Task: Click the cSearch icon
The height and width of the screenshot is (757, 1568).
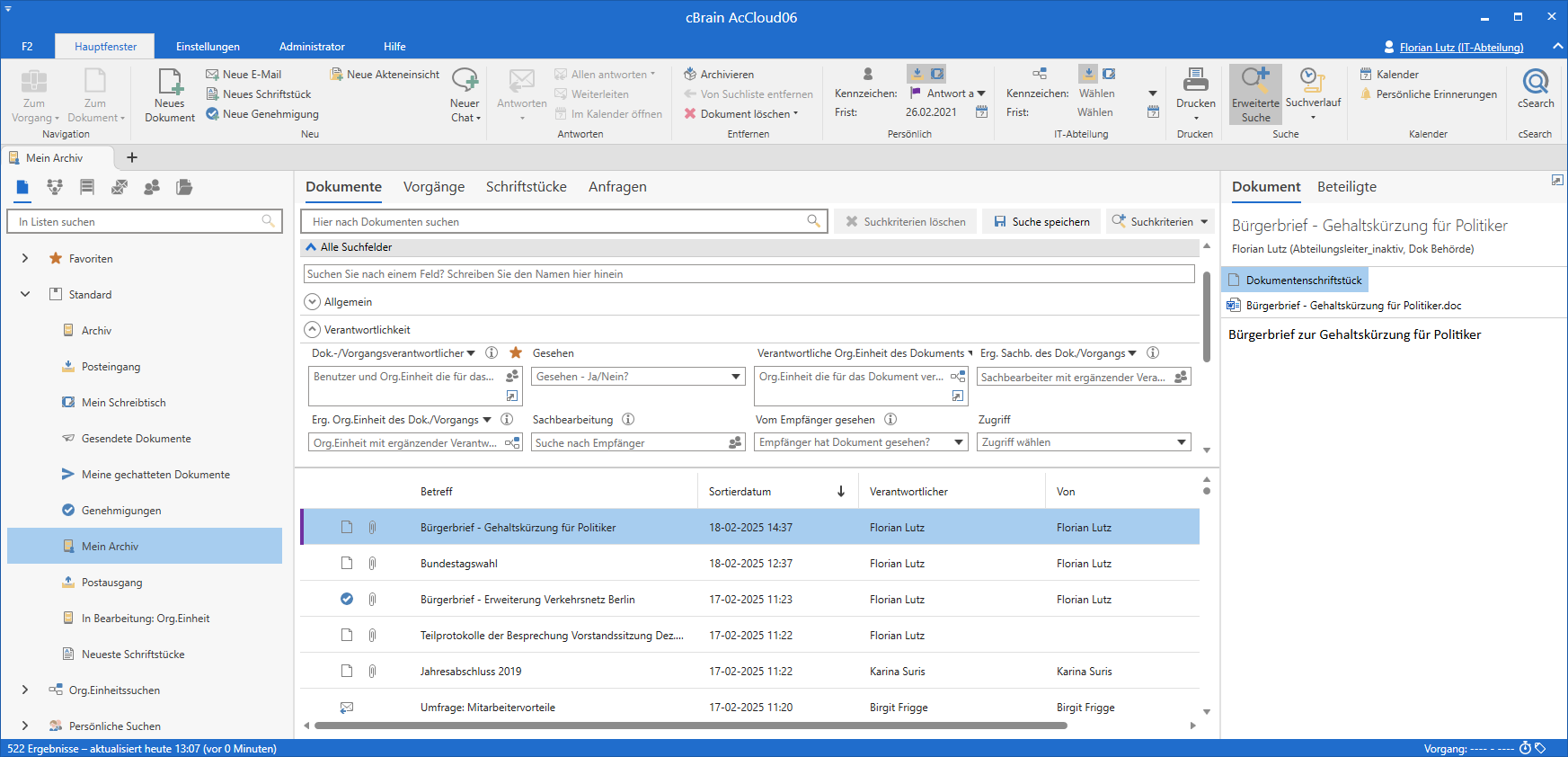Action: point(1535,83)
